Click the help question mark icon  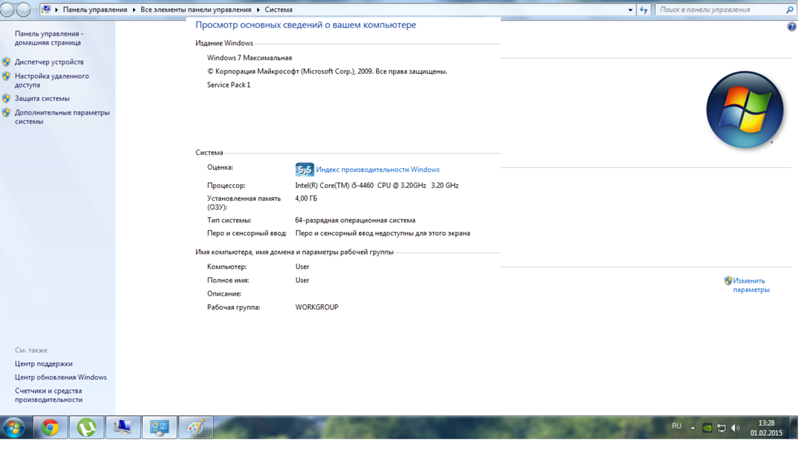pyautogui.click(x=792, y=27)
